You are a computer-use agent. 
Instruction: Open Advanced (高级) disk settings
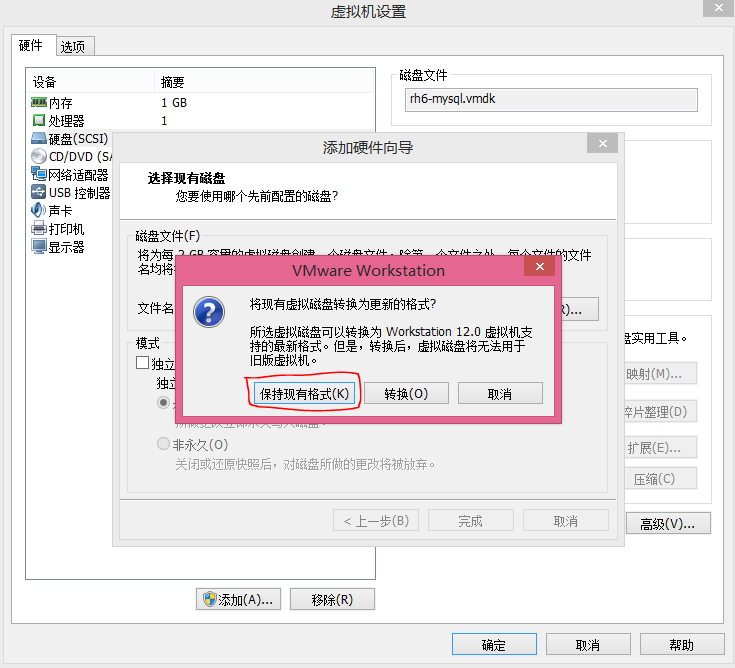668,523
